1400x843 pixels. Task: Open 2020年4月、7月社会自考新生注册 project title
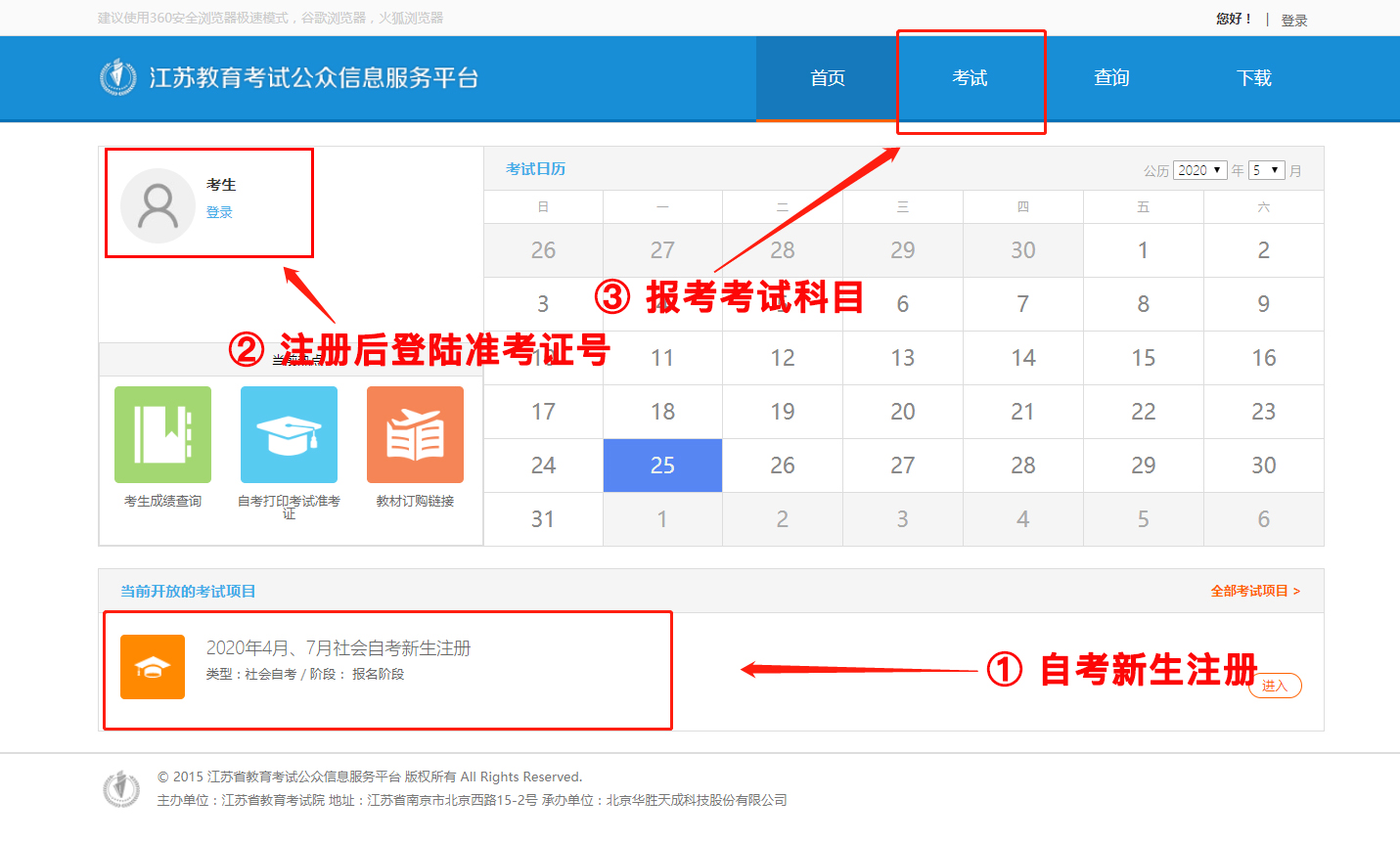(x=339, y=648)
